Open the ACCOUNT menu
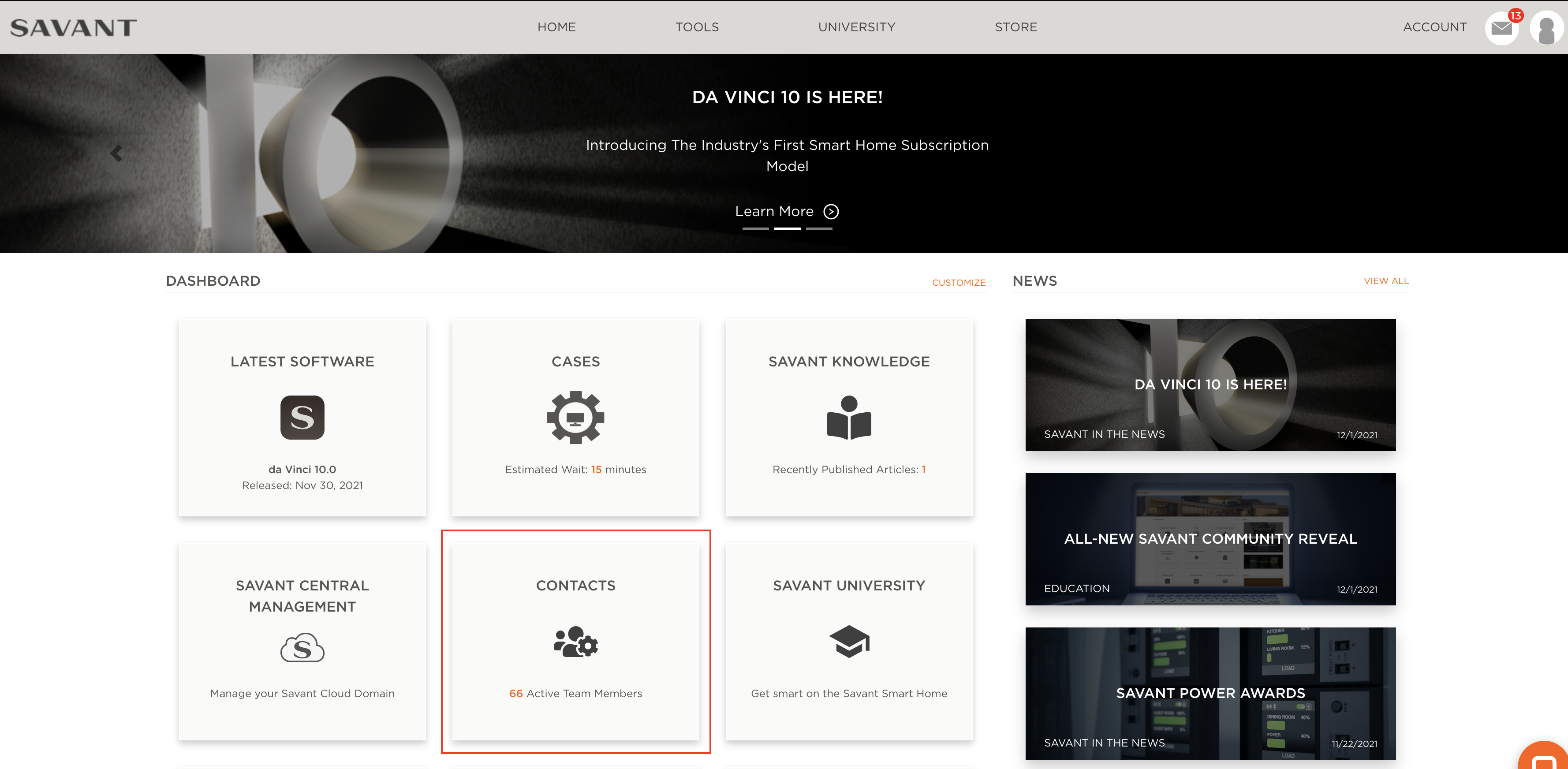 1435,27
